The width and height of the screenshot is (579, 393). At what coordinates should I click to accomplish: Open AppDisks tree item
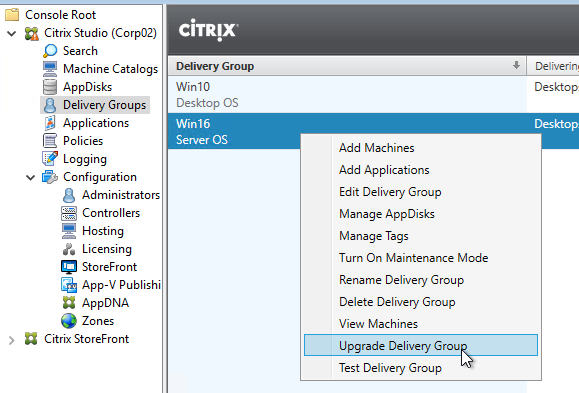[x=88, y=87]
